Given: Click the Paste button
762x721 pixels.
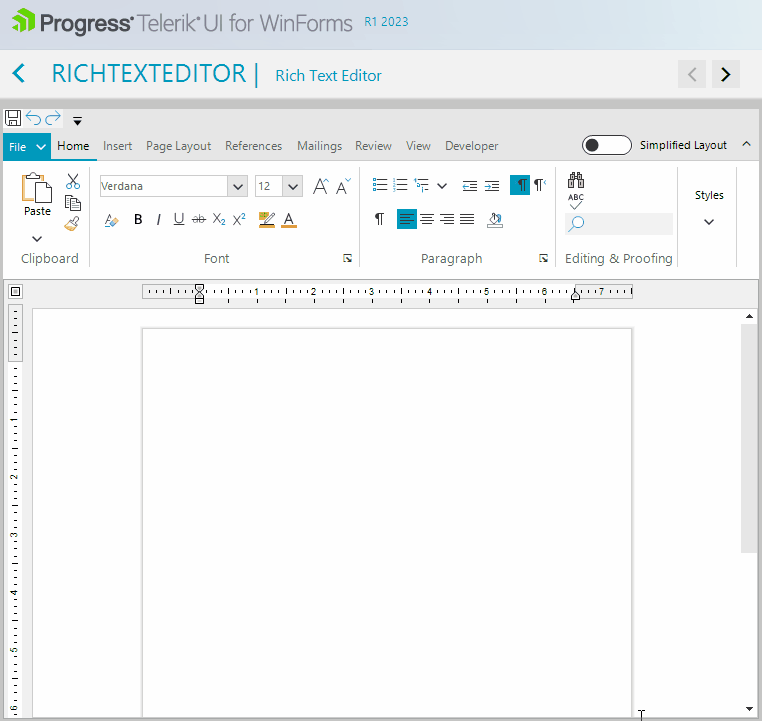Looking at the screenshot, I should [x=37, y=194].
